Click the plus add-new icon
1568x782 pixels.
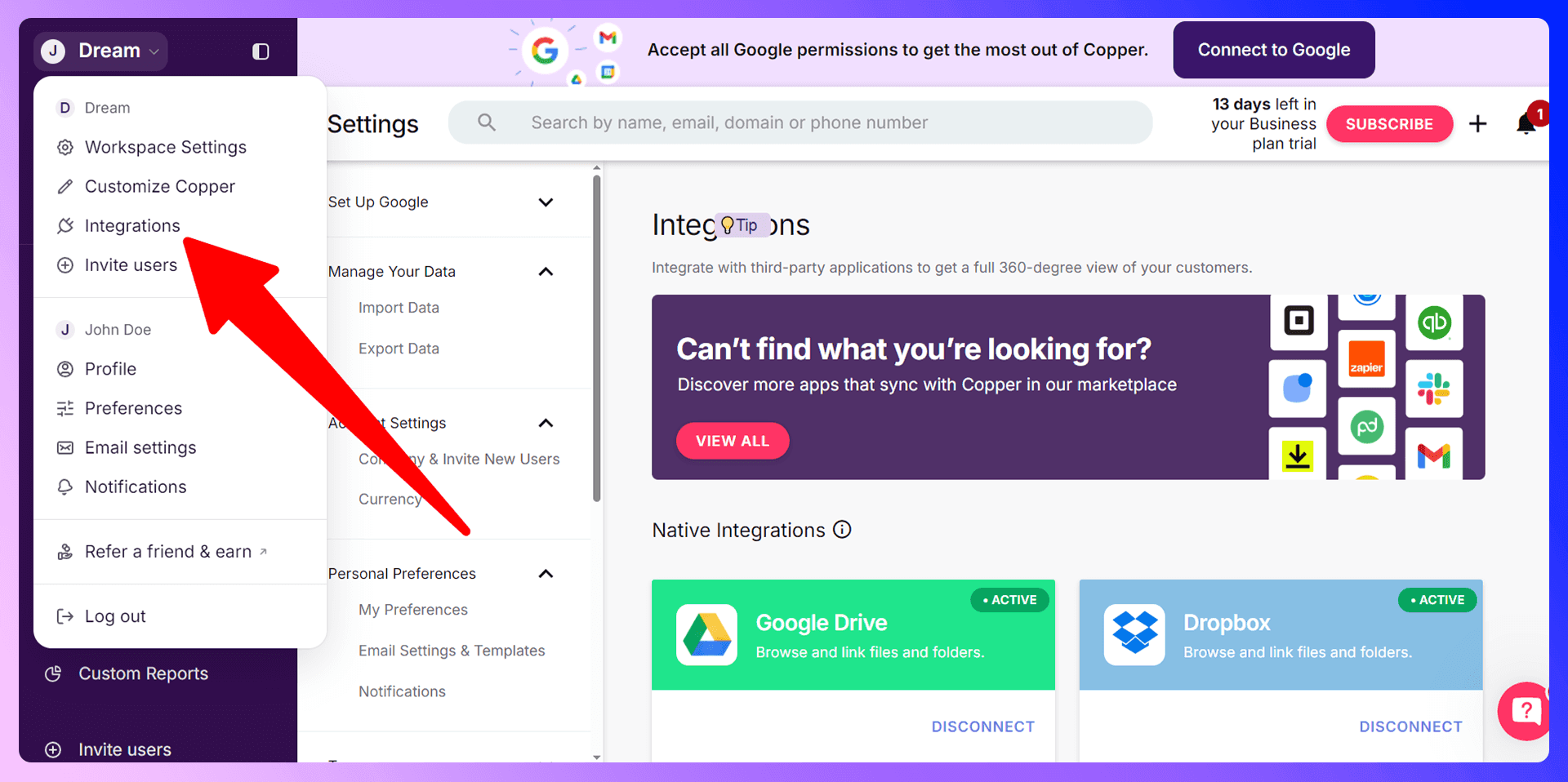pos(1477,124)
